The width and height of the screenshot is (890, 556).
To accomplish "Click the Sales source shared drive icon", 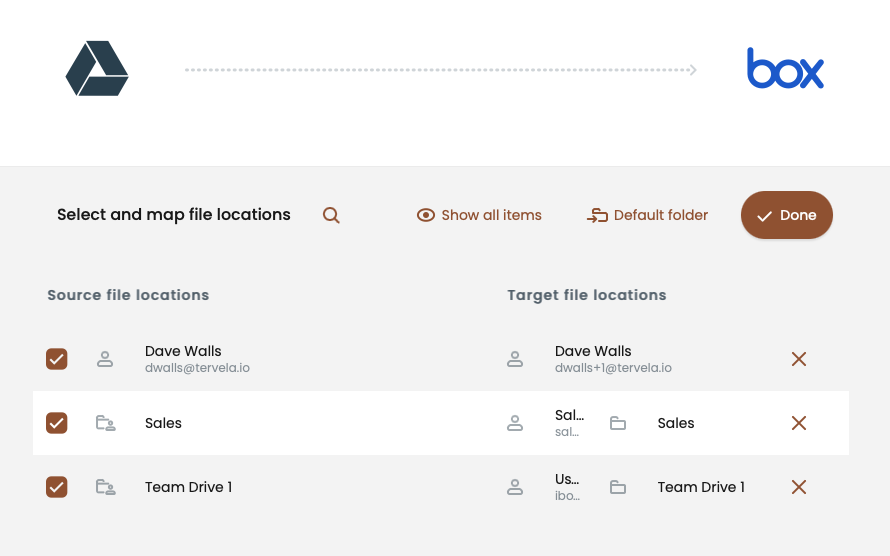I will click(105, 423).
